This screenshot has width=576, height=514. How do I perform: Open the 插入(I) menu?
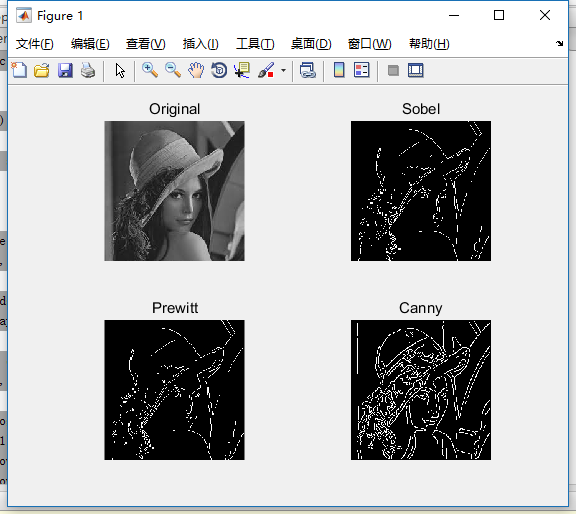pos(201,44)
